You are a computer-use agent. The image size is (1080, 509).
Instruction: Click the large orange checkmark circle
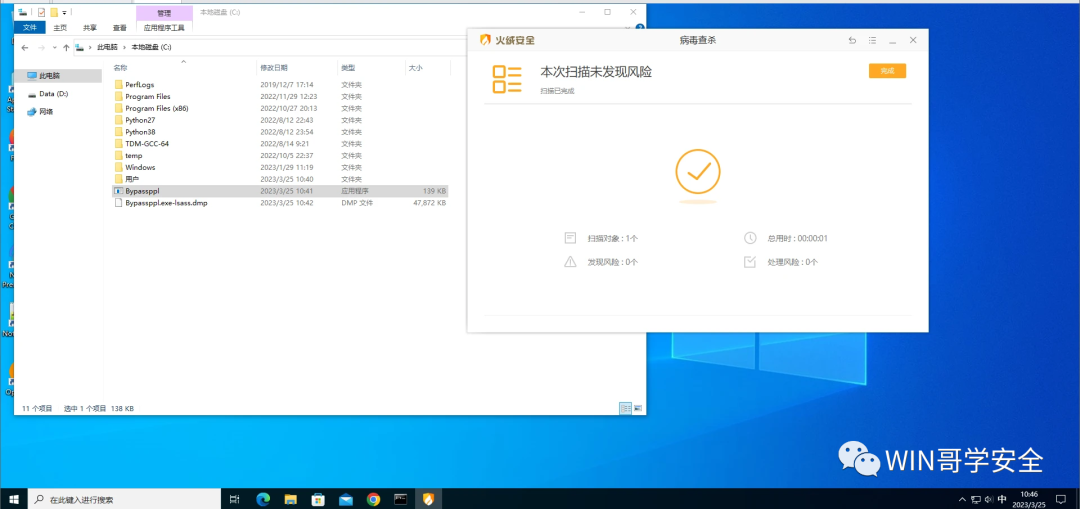[x=698, y=172]
